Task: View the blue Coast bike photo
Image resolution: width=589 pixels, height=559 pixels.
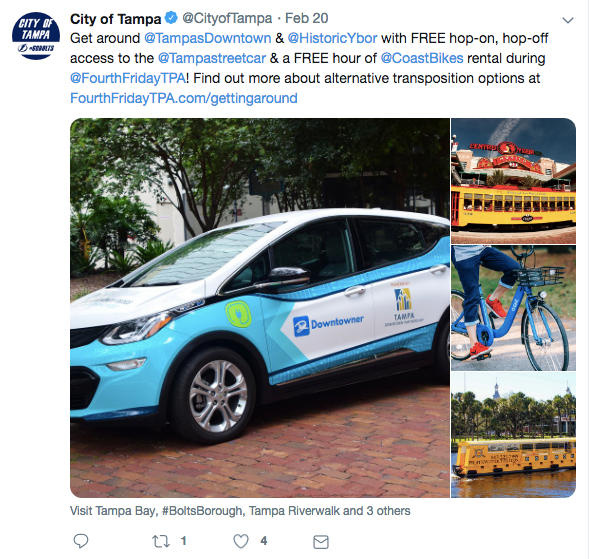Action: tap(513, 308)
